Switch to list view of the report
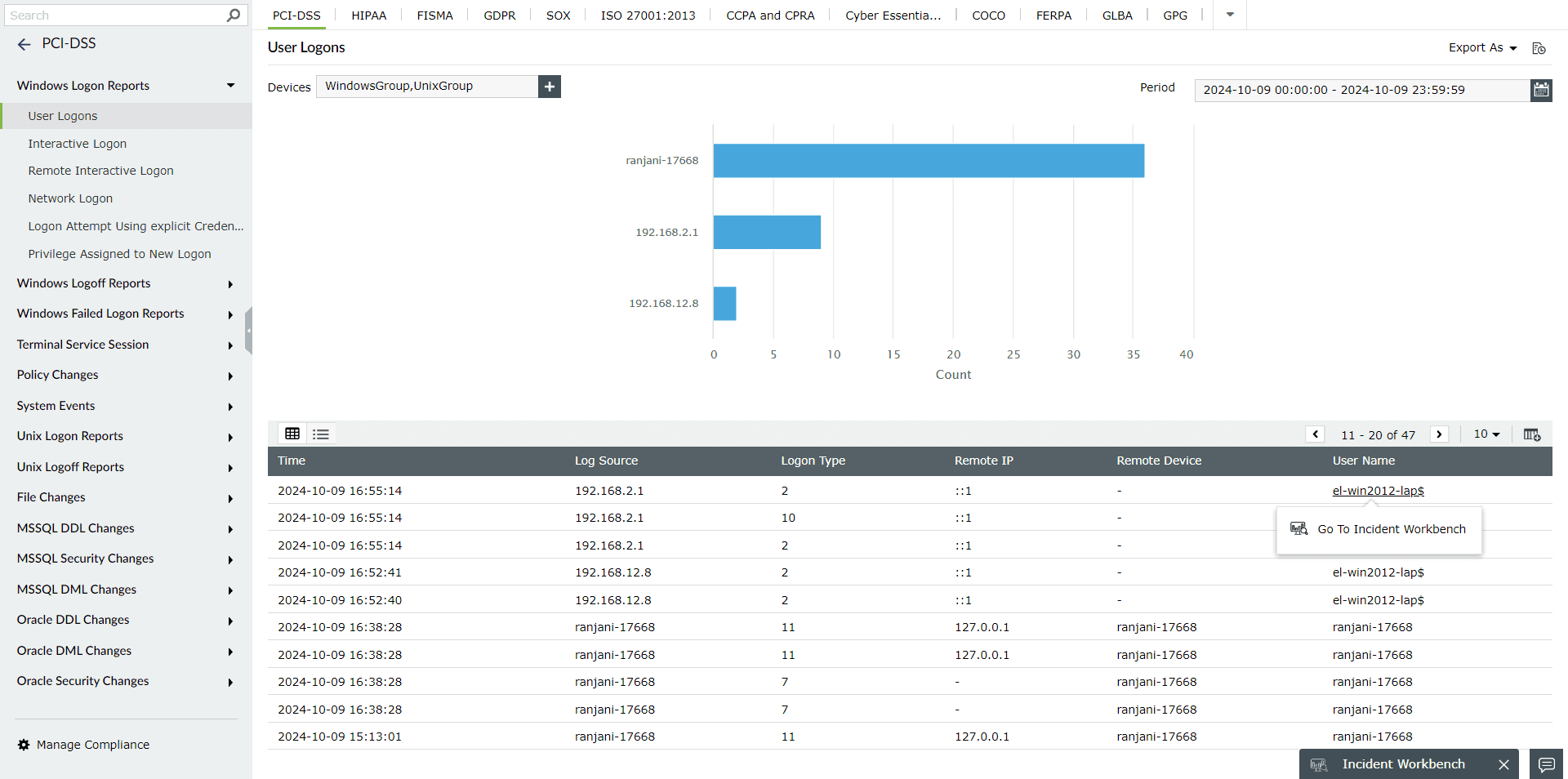The height and width of the screenshot is (779, 1568). (x=320, y=434)
